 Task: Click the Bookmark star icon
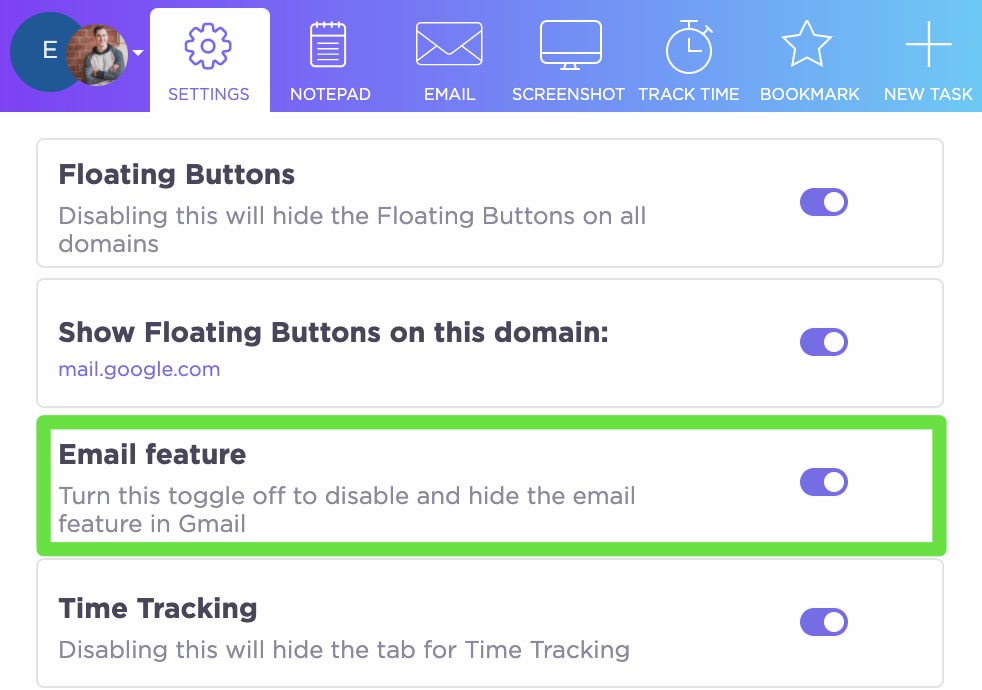pyautogui.click(x=808, y=42)
